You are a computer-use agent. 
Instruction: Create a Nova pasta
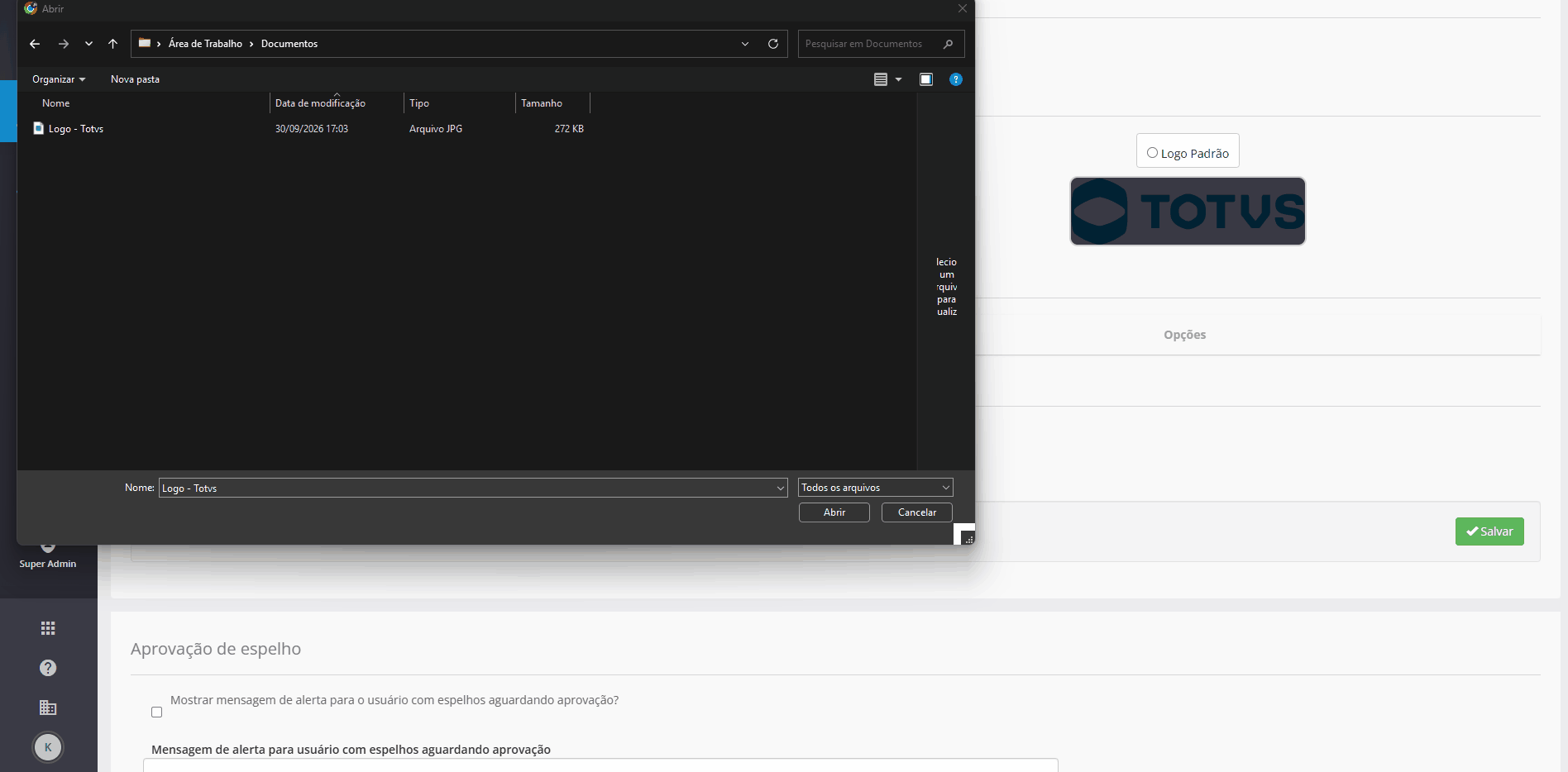coord(135,79)
